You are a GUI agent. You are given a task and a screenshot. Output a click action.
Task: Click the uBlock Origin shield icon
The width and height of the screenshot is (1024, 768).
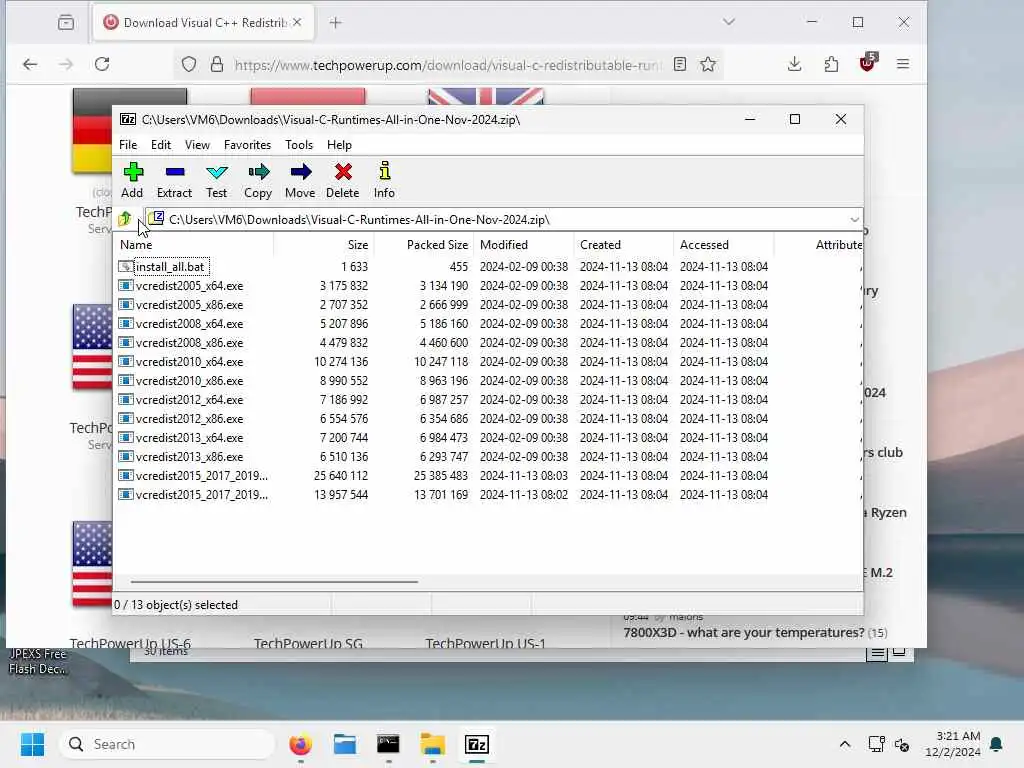point(867,63)
